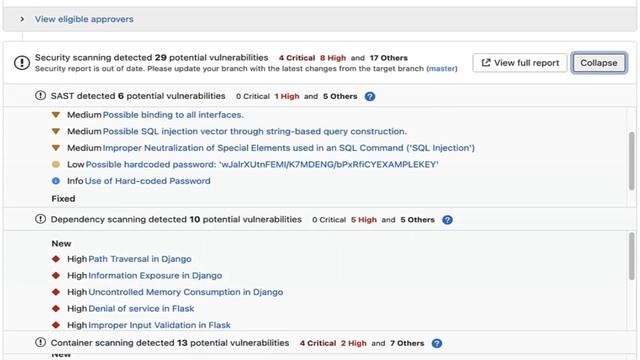Viewport: 640px width, 360px height.
Task: Open the Dependency scanning help icon
Action: 447,220
